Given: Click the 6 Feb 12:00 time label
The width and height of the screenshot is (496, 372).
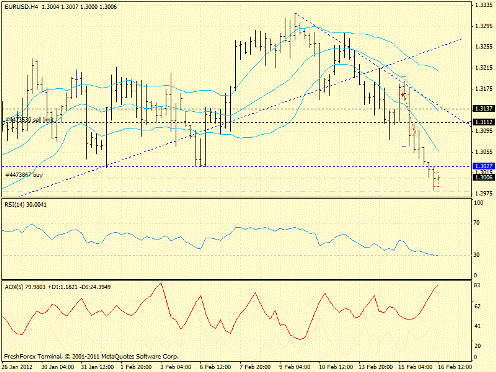Looking at the screenshot, I should pyautogui.click(x=216, y=367).
